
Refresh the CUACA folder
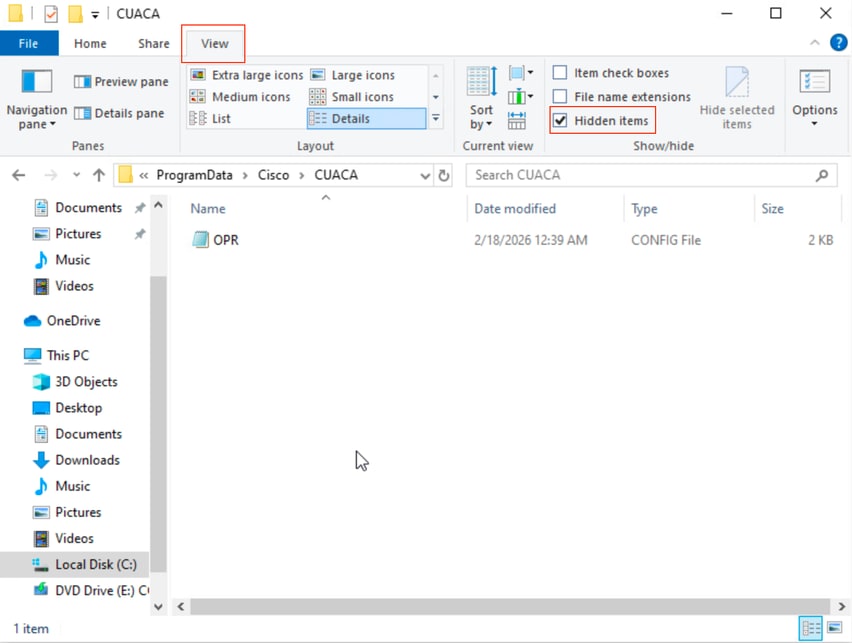point(446,175)
